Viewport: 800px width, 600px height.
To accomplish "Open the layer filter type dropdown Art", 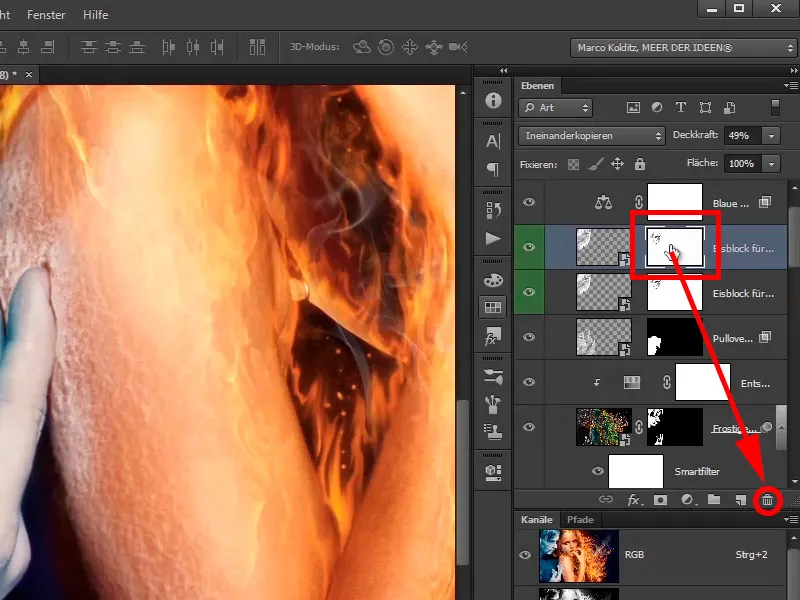I will point(555,108).
